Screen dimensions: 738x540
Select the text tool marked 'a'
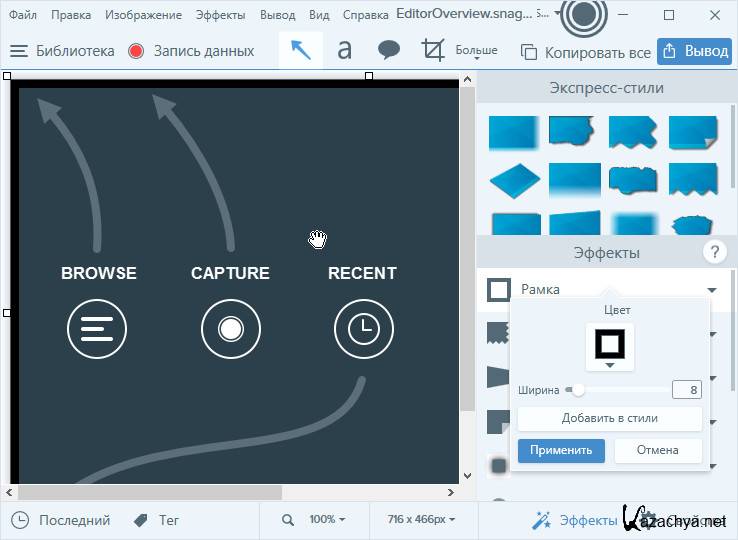click(x=344, y=50)
